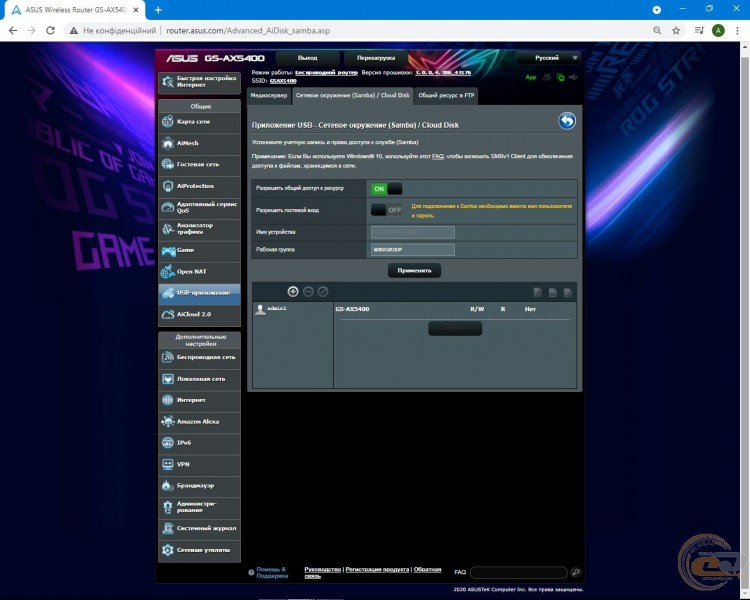The width and height of the screenshot is (750, 600).
Task: Select USB application (USB-приложение) menu item
Action: [199, 293]
